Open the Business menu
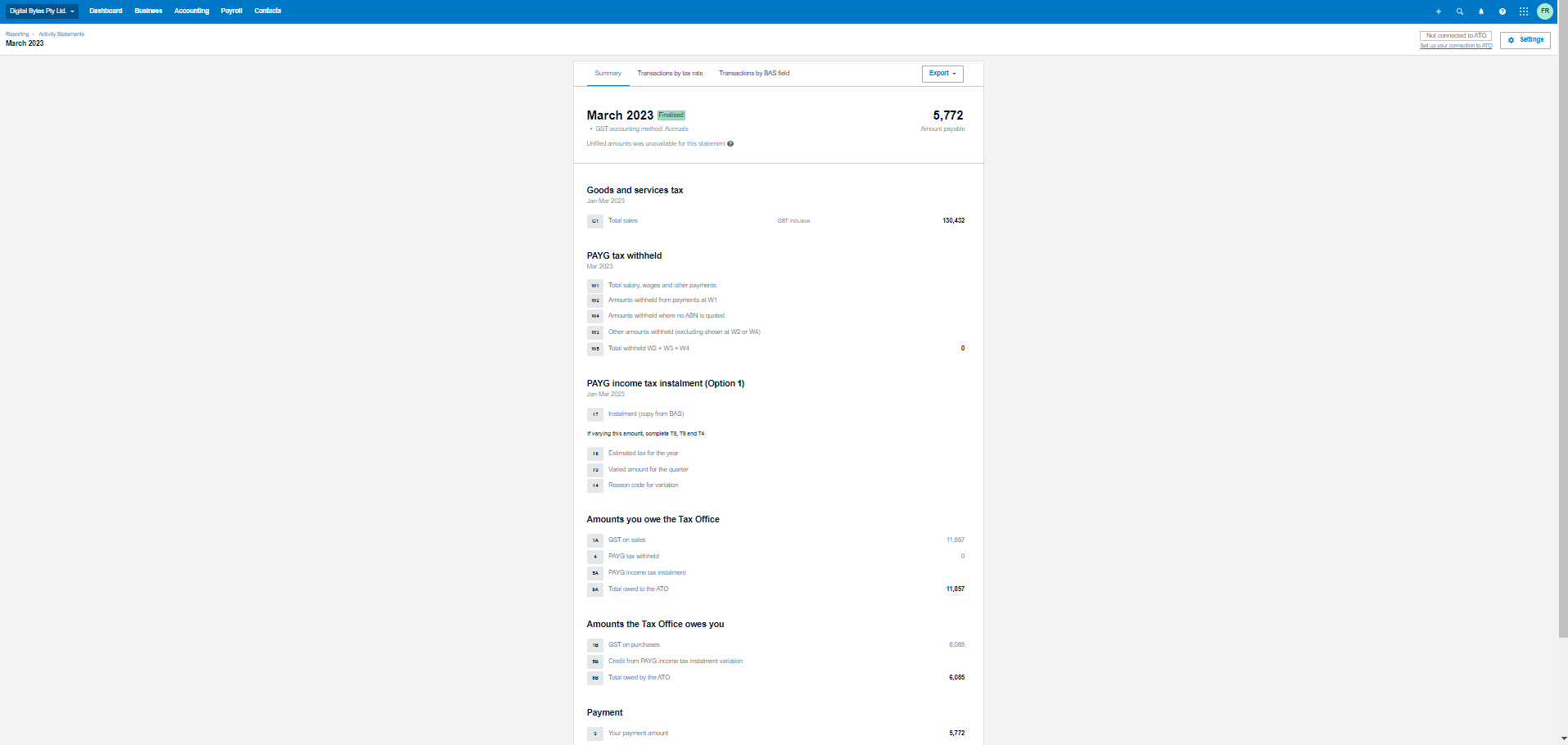The height and width of the screenshot is (745, 1568). (x=148, y=11)
